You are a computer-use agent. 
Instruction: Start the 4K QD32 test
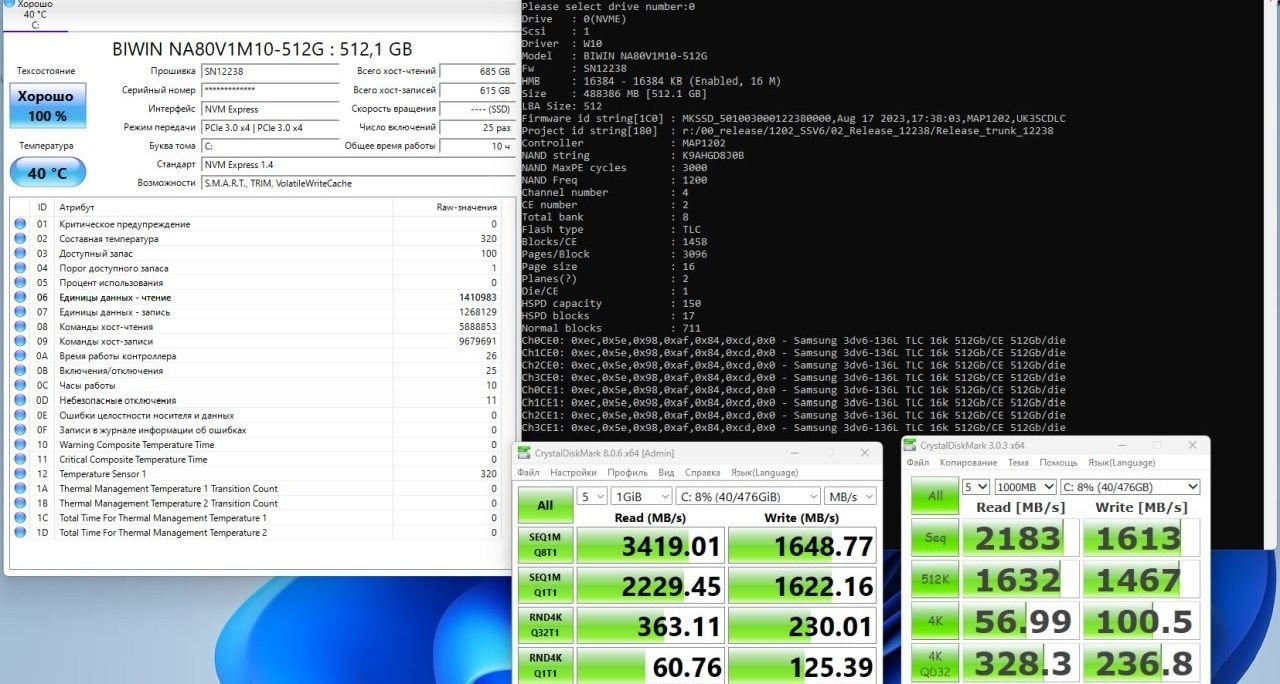click(934, 662)
